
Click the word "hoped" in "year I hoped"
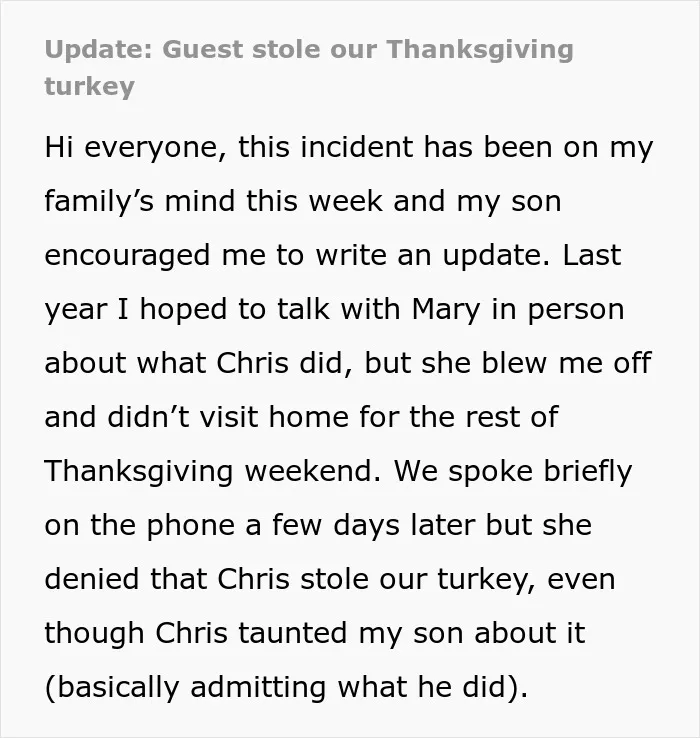(183, 310)
